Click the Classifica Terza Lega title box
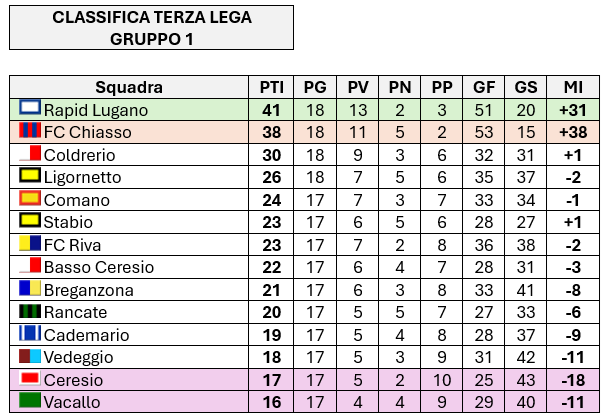 pos(152,28)
